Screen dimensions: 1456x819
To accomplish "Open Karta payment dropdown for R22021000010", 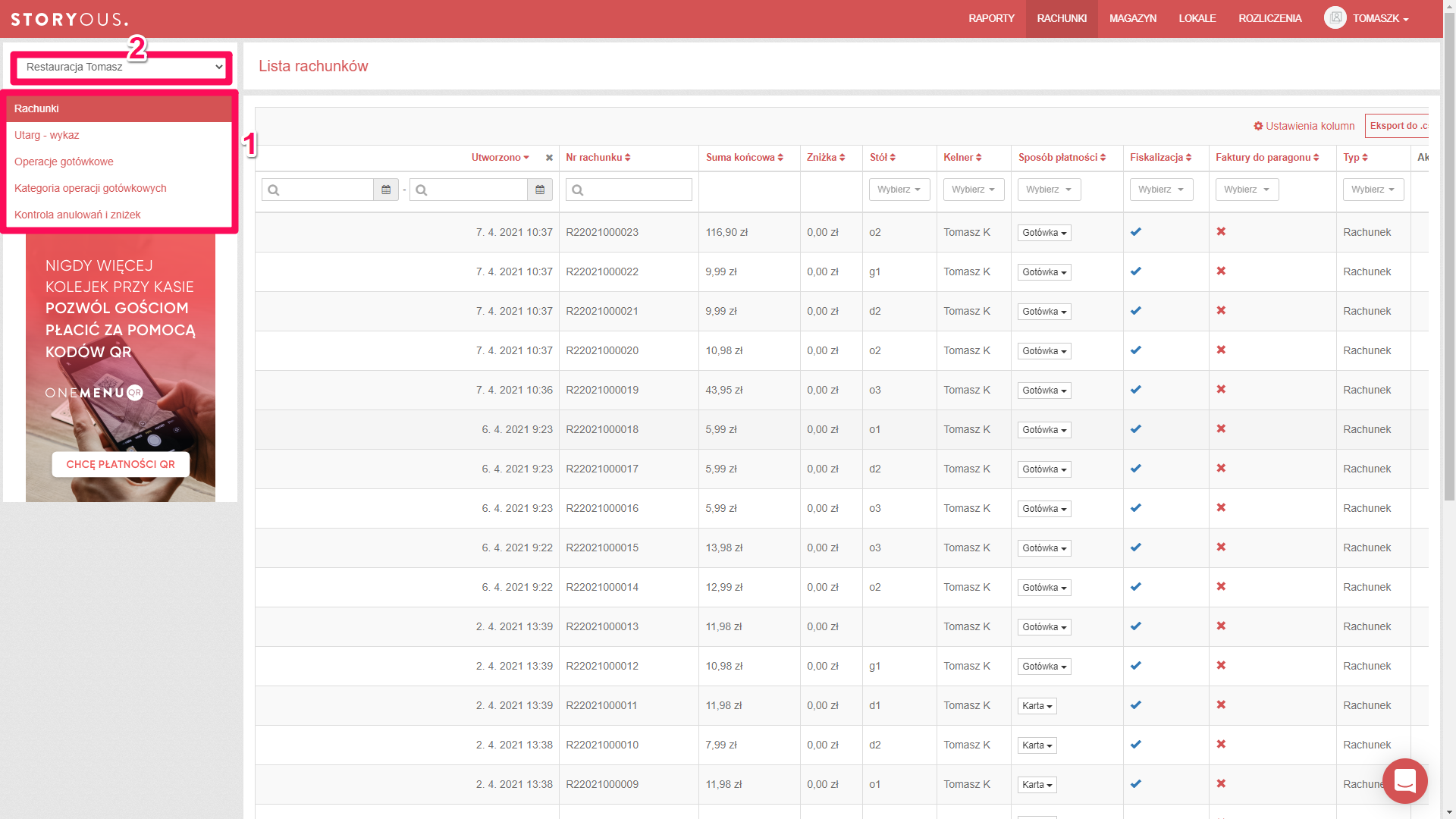I will 1037,745.
